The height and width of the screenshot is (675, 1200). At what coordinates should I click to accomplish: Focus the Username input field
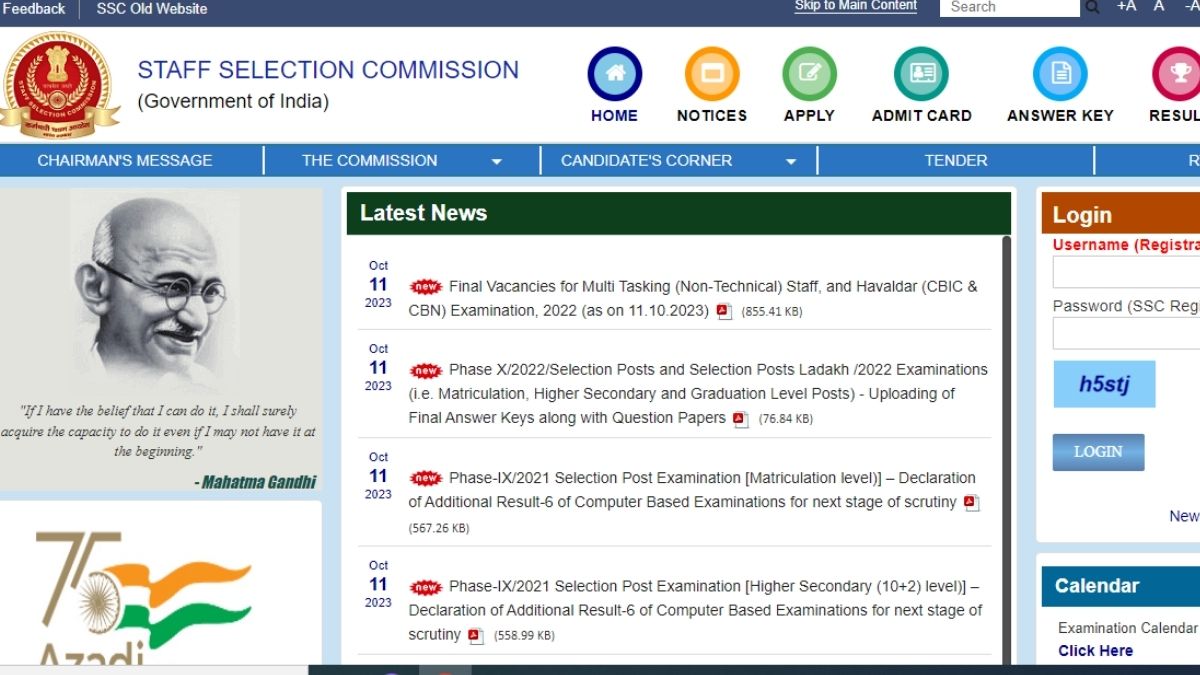pos(1126,272)
